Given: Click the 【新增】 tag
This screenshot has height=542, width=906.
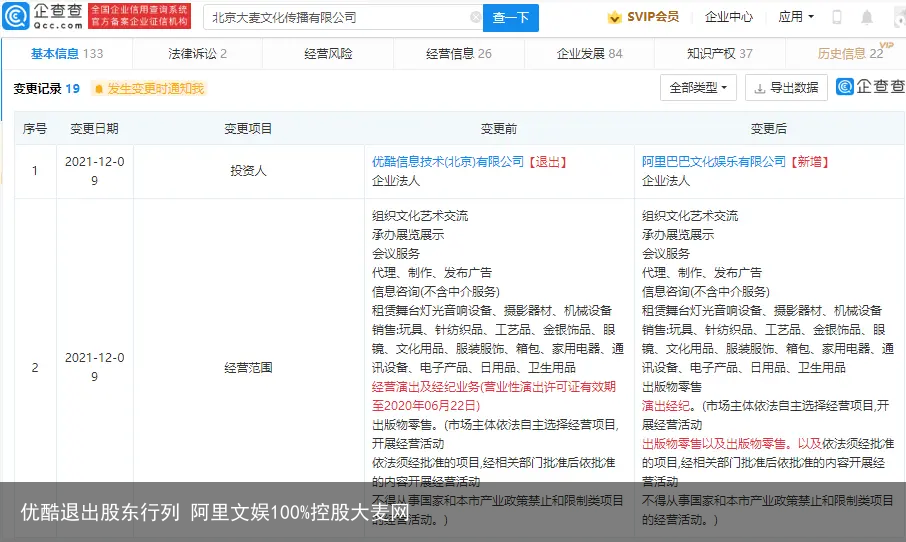Looking at the screenshot, I should point(810,162).
